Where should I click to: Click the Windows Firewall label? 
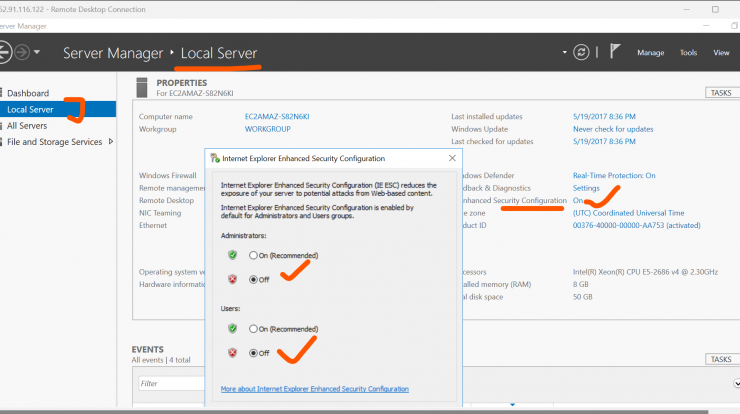click(x=168, y=175)
